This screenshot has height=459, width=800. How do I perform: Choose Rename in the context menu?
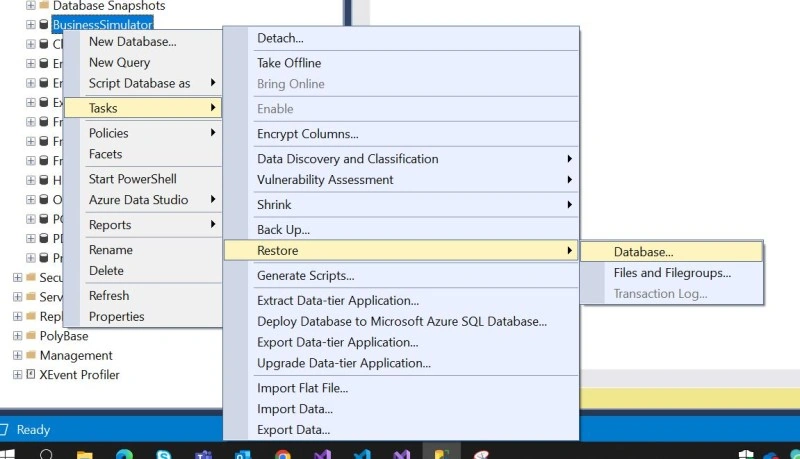(x=143, y=250)
